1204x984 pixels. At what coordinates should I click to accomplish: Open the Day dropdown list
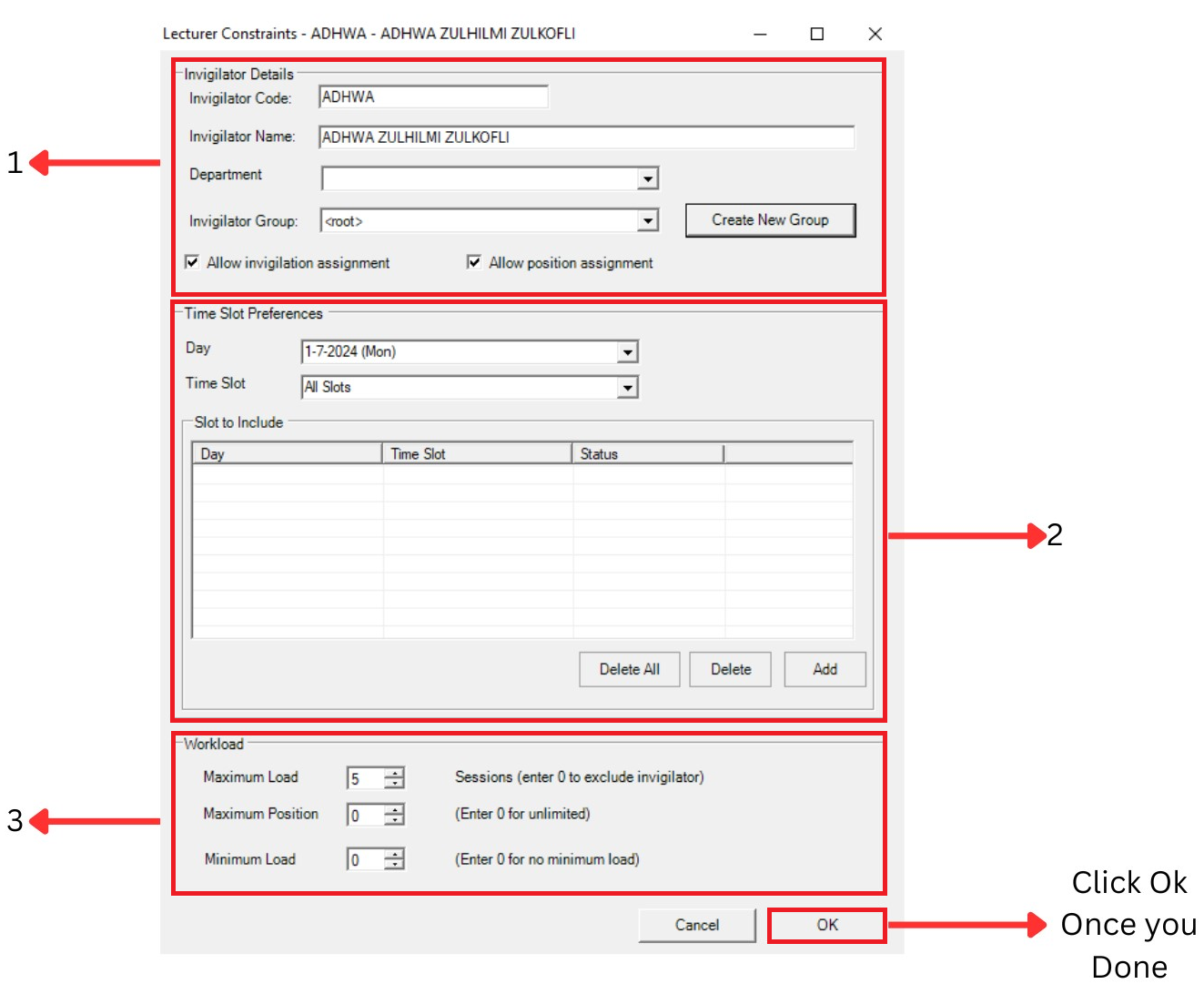627,352
